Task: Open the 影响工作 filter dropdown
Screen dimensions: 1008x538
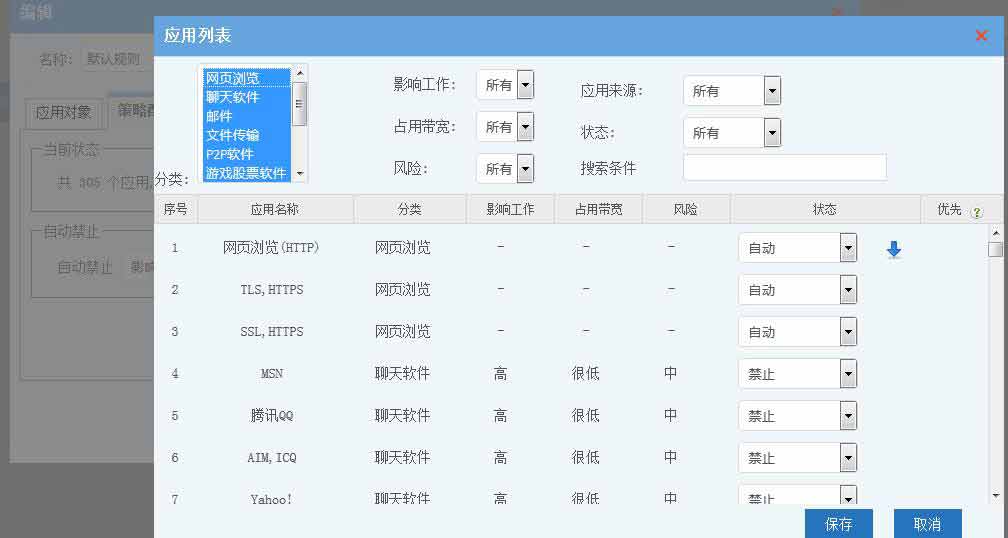Action: point(525,85)
